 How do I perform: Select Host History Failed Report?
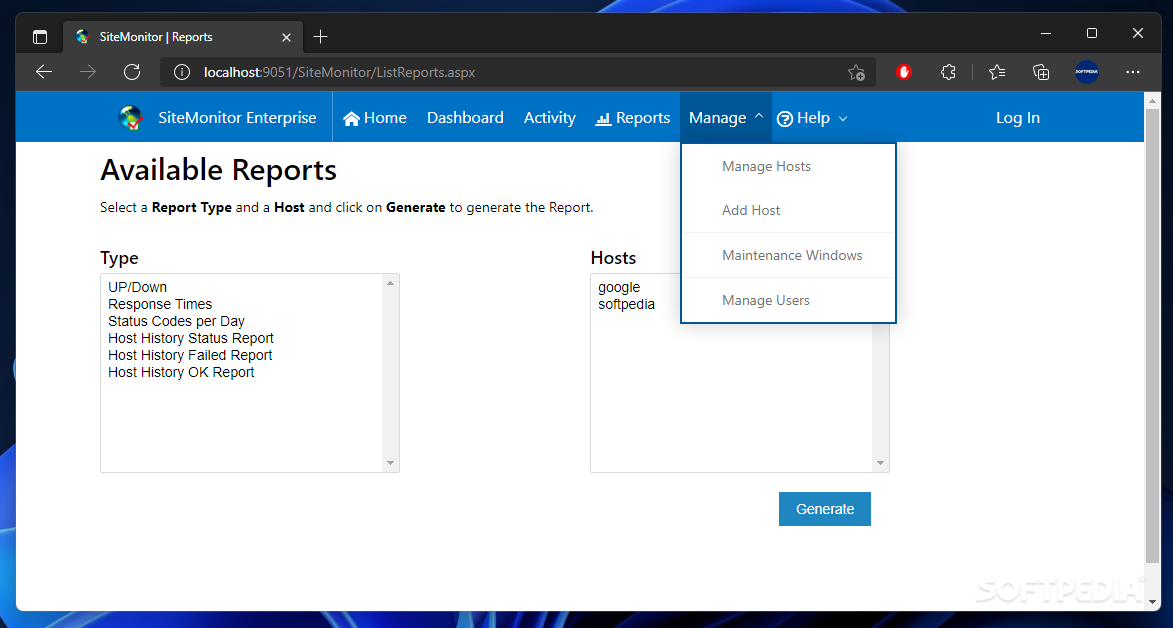click(x=190, y=355)
